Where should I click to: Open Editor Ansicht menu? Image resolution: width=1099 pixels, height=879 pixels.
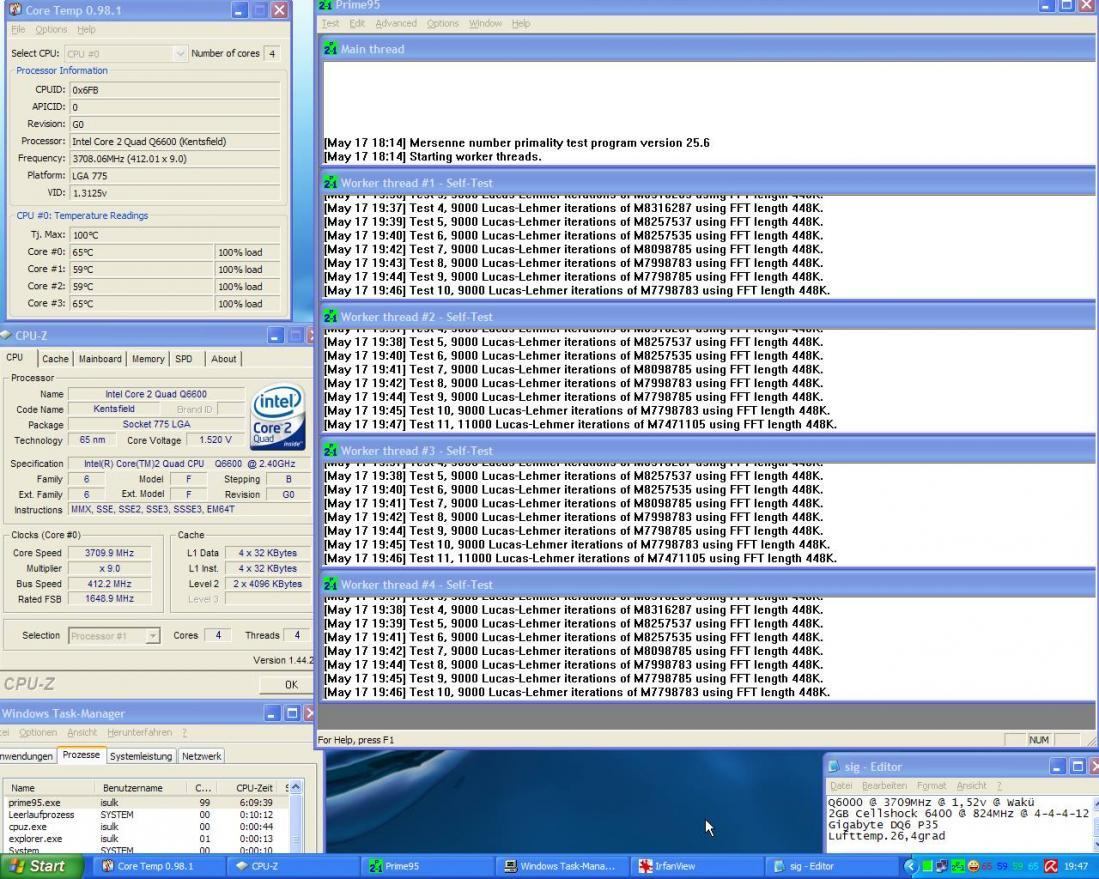[971, 786]
